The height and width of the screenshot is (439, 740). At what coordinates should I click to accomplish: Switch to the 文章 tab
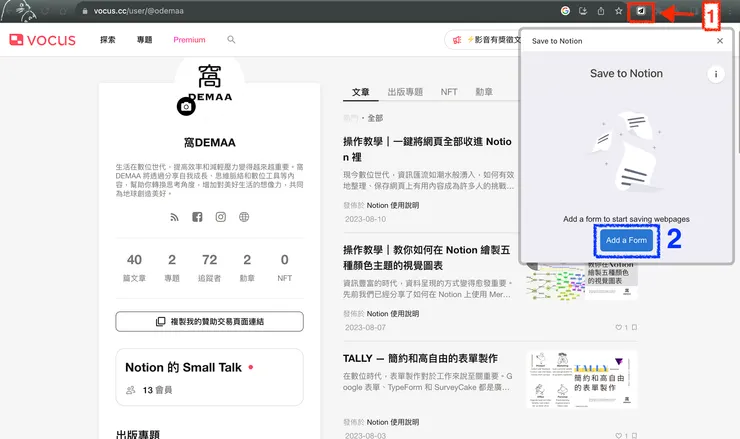click(x=361, y=92)
